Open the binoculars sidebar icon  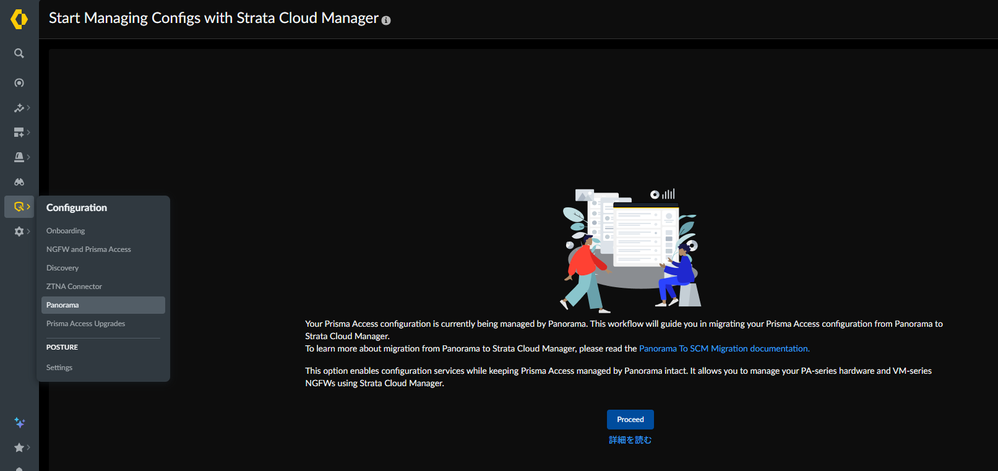(x=19, y=181)
